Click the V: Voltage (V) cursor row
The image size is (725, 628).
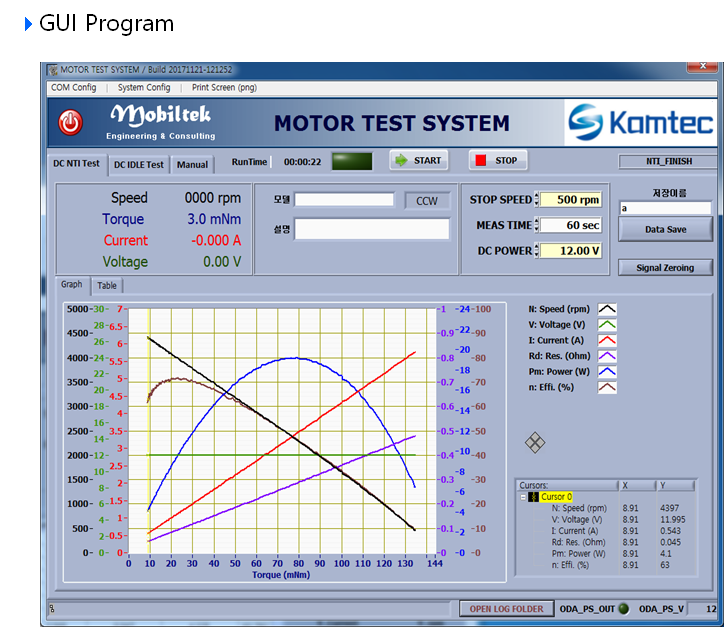606,519
